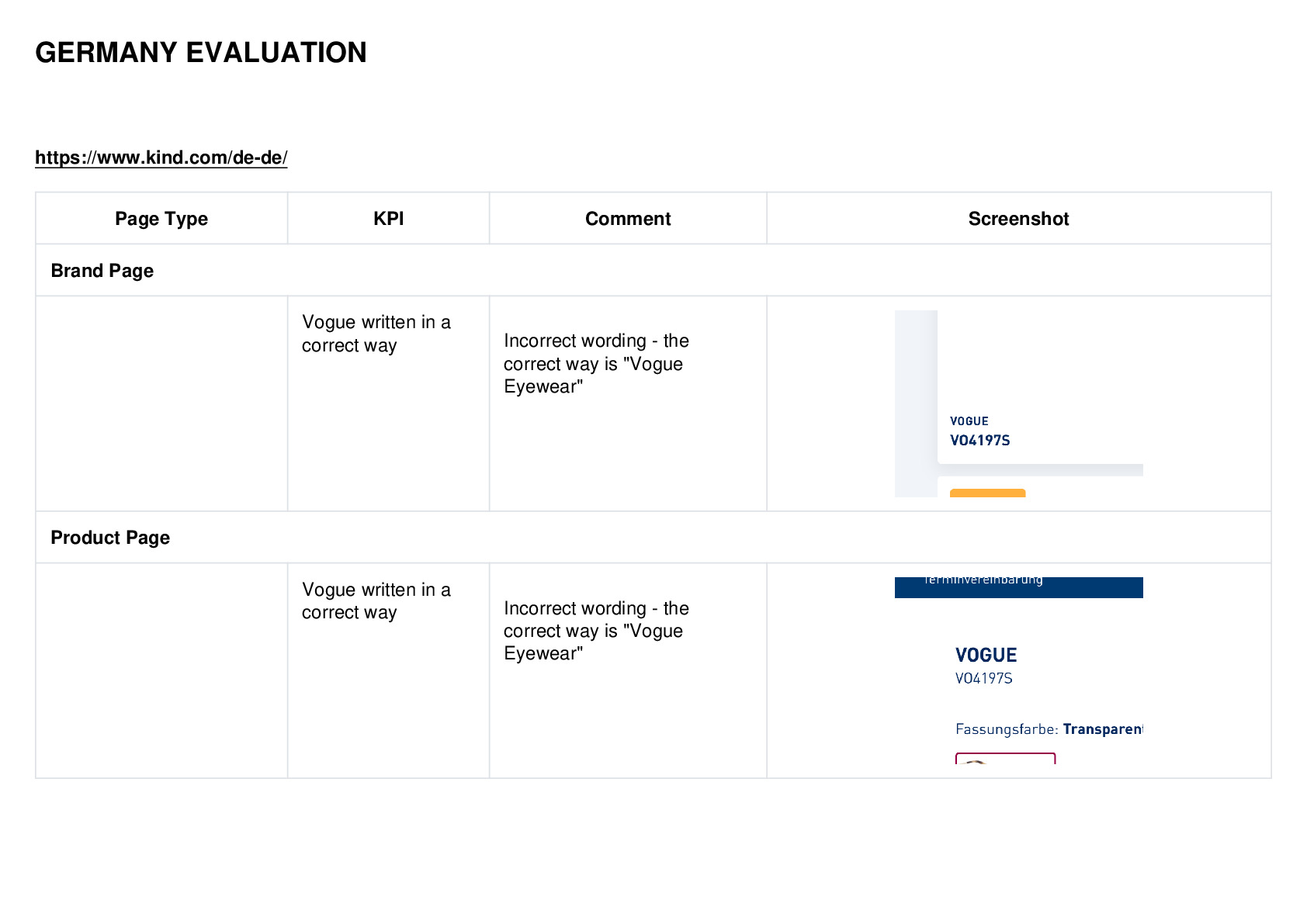
Task: Select the Screenshot column header
Action: tap(1018, 219)
